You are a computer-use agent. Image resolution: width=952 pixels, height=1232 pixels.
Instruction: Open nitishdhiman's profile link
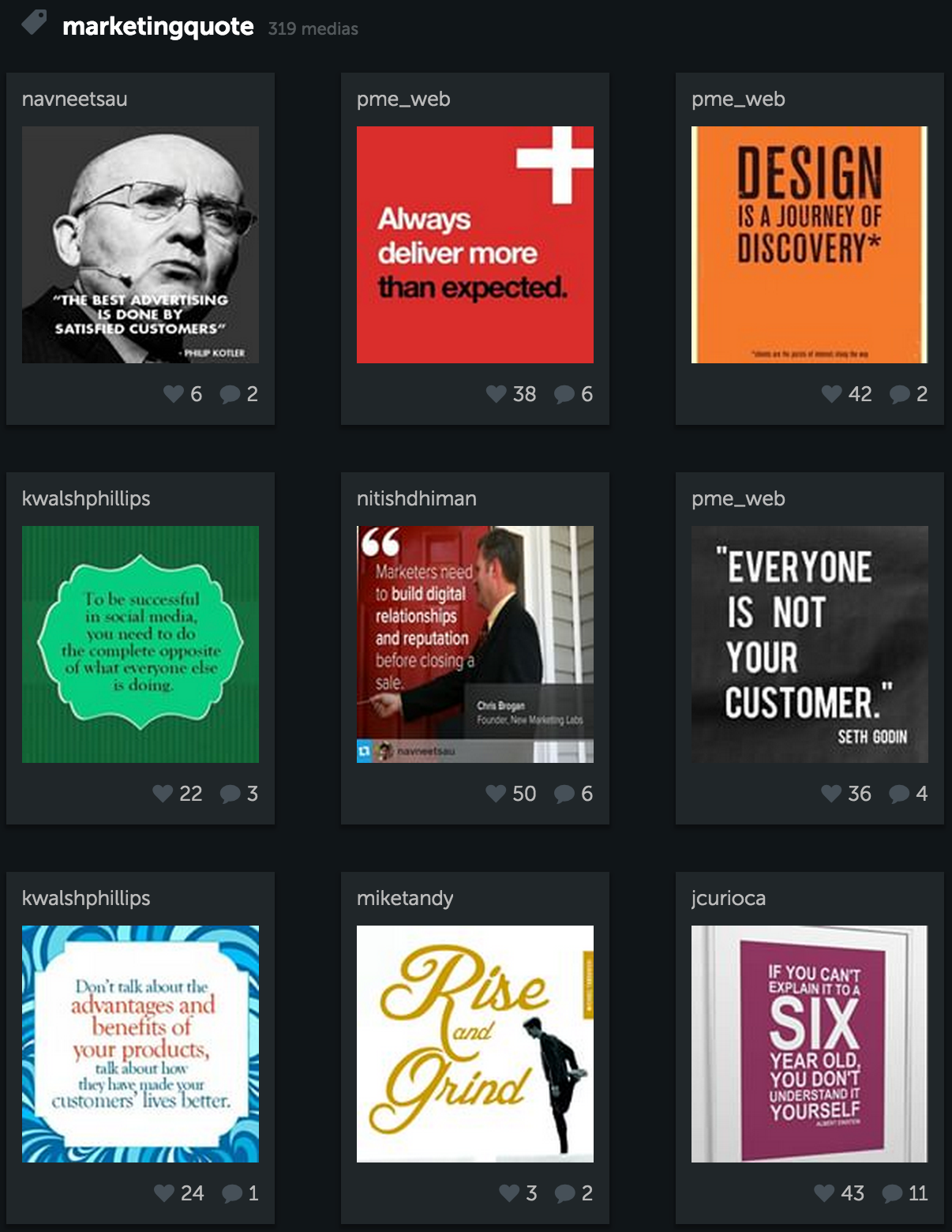(416, 498)
